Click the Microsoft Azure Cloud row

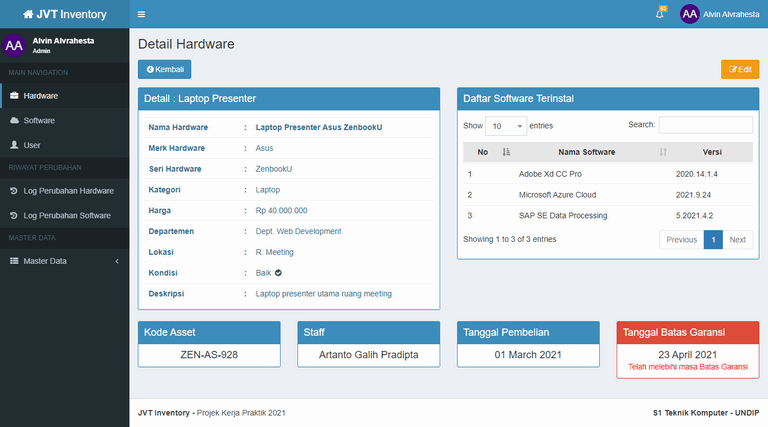608,194
